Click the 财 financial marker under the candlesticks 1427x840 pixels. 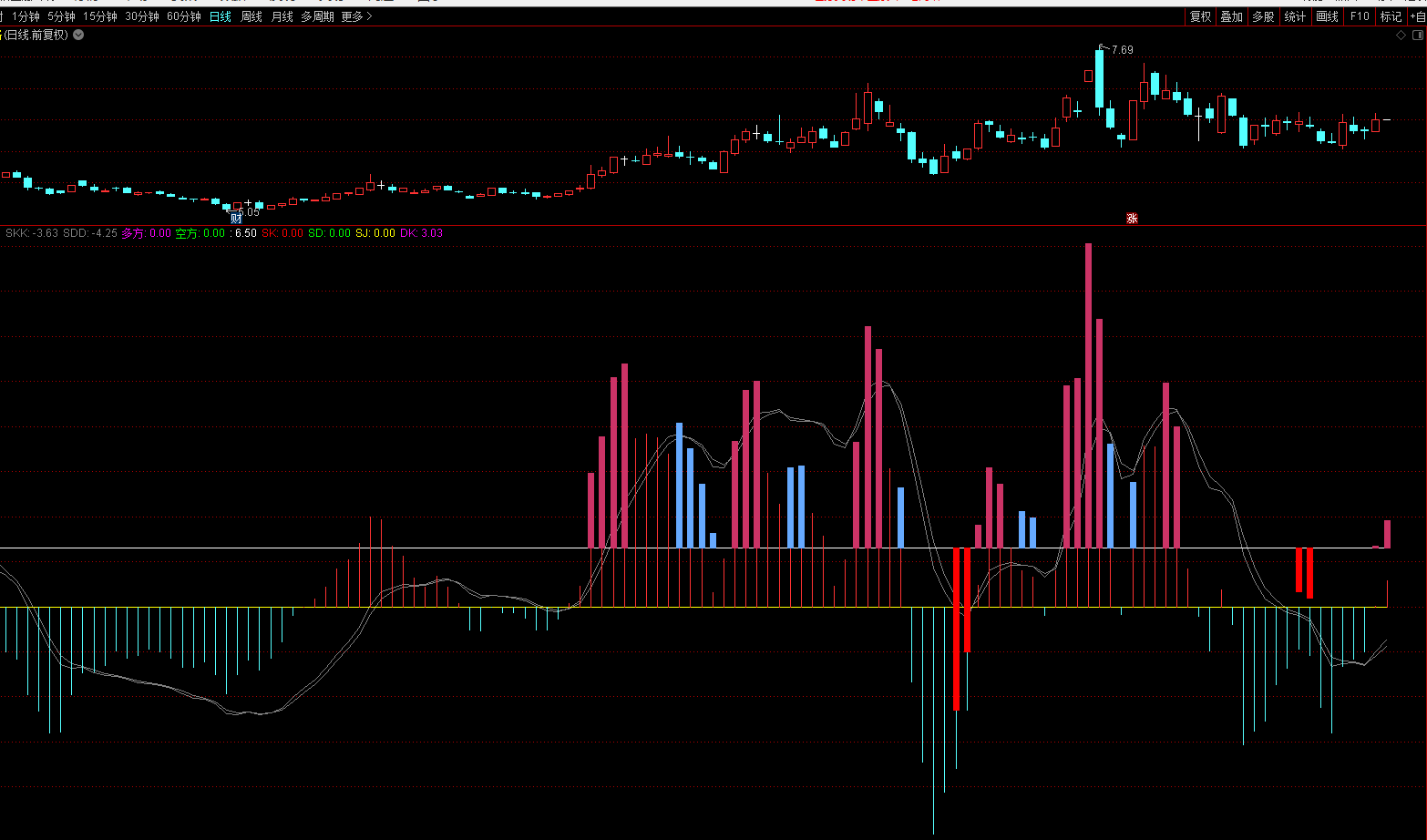[x=236, y=219]
